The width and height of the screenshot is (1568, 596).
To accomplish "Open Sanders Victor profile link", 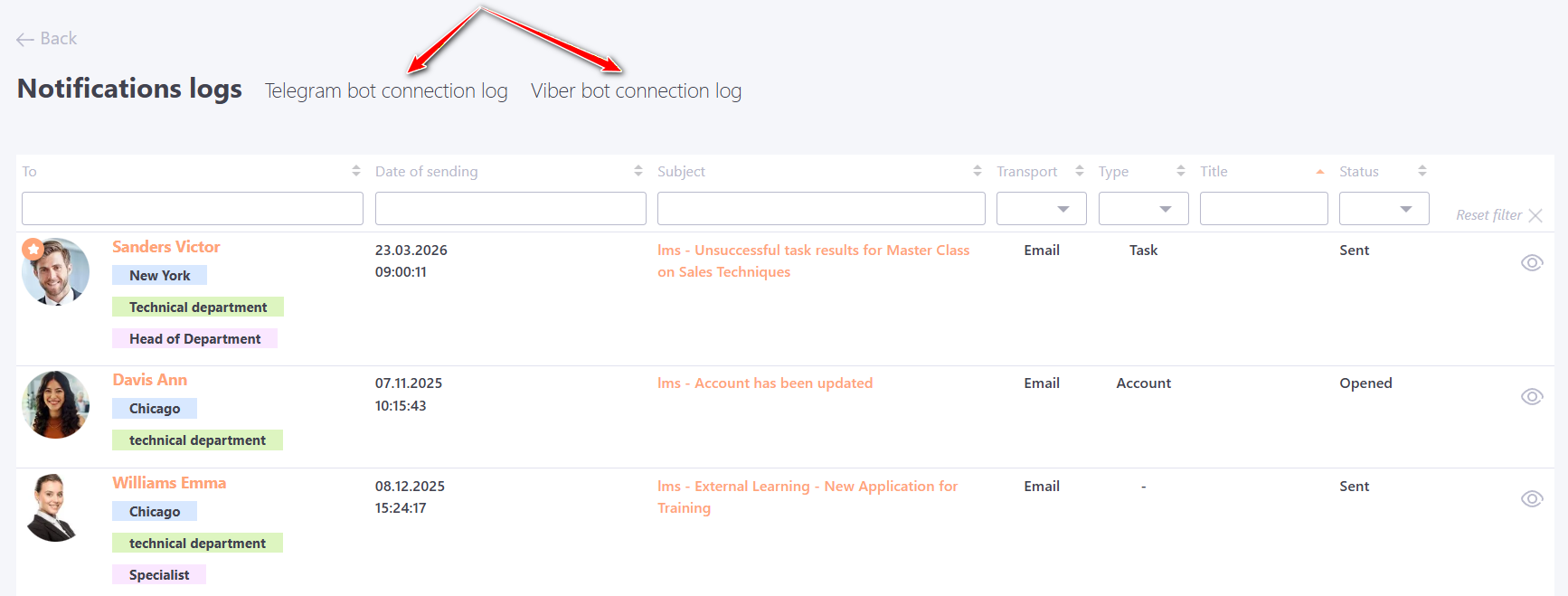I will [166, 247].
